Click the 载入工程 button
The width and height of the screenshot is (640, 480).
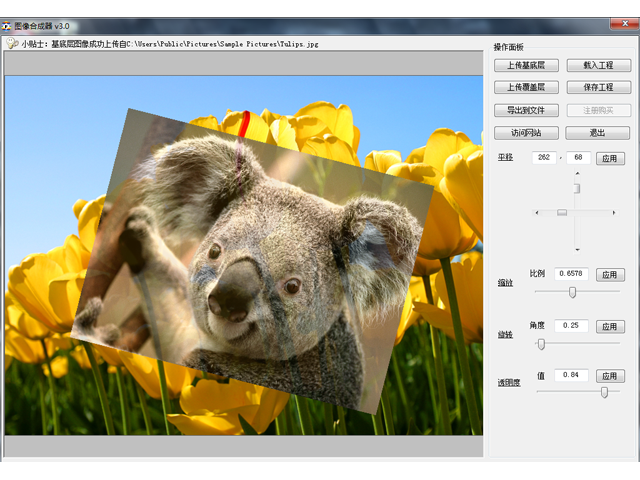(x=598, y=65)
